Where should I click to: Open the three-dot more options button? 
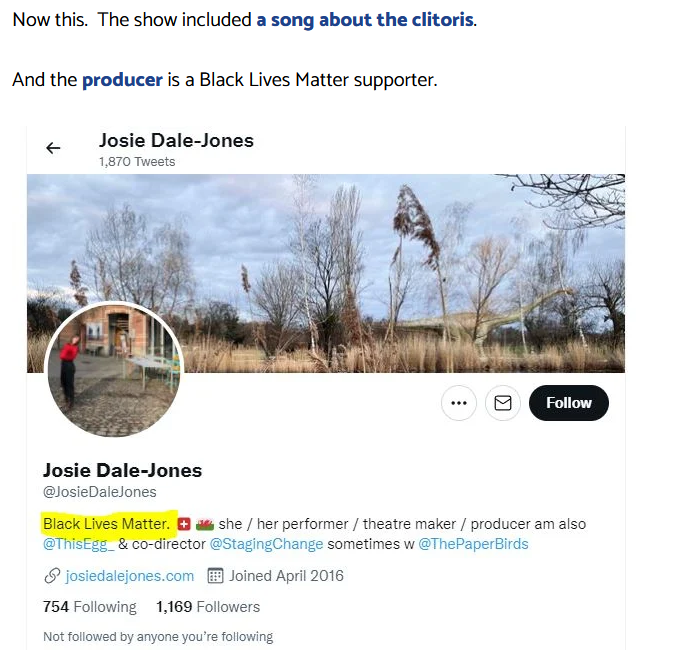tap(458, 403)
